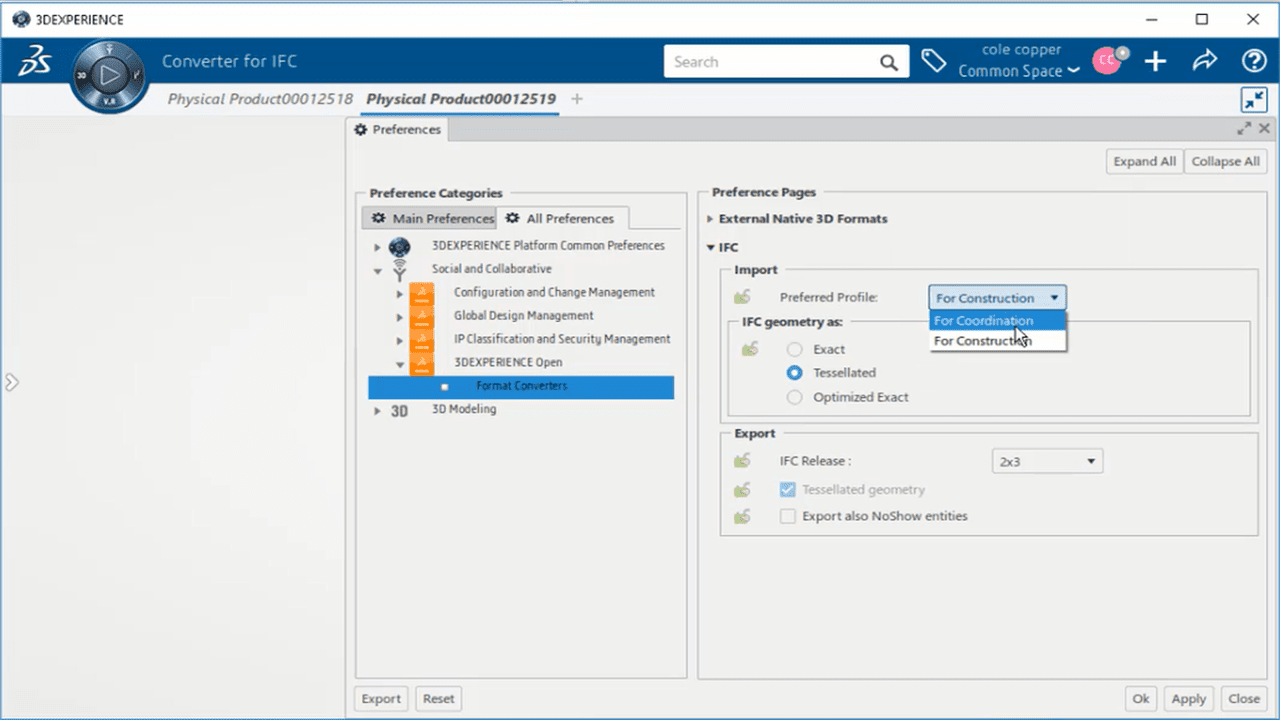Click the Export button at bottom
1280x720 pixels.
point(381,699)
